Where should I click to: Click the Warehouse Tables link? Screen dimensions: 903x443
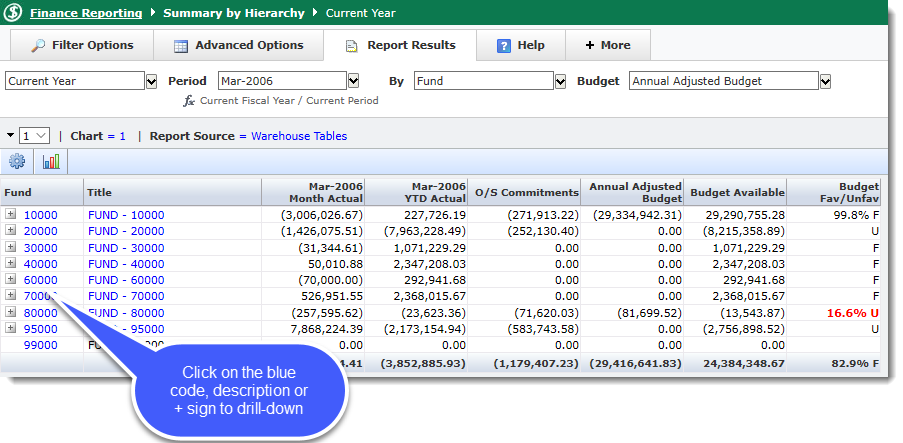(299, 136)
